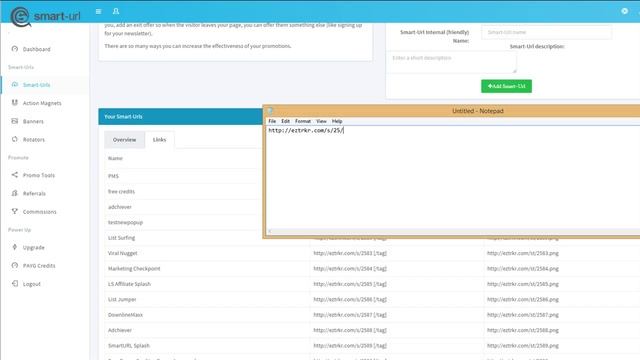Open the Upgrade link
This screenshot has width=640, height=360.
click(x=33, y=248)
